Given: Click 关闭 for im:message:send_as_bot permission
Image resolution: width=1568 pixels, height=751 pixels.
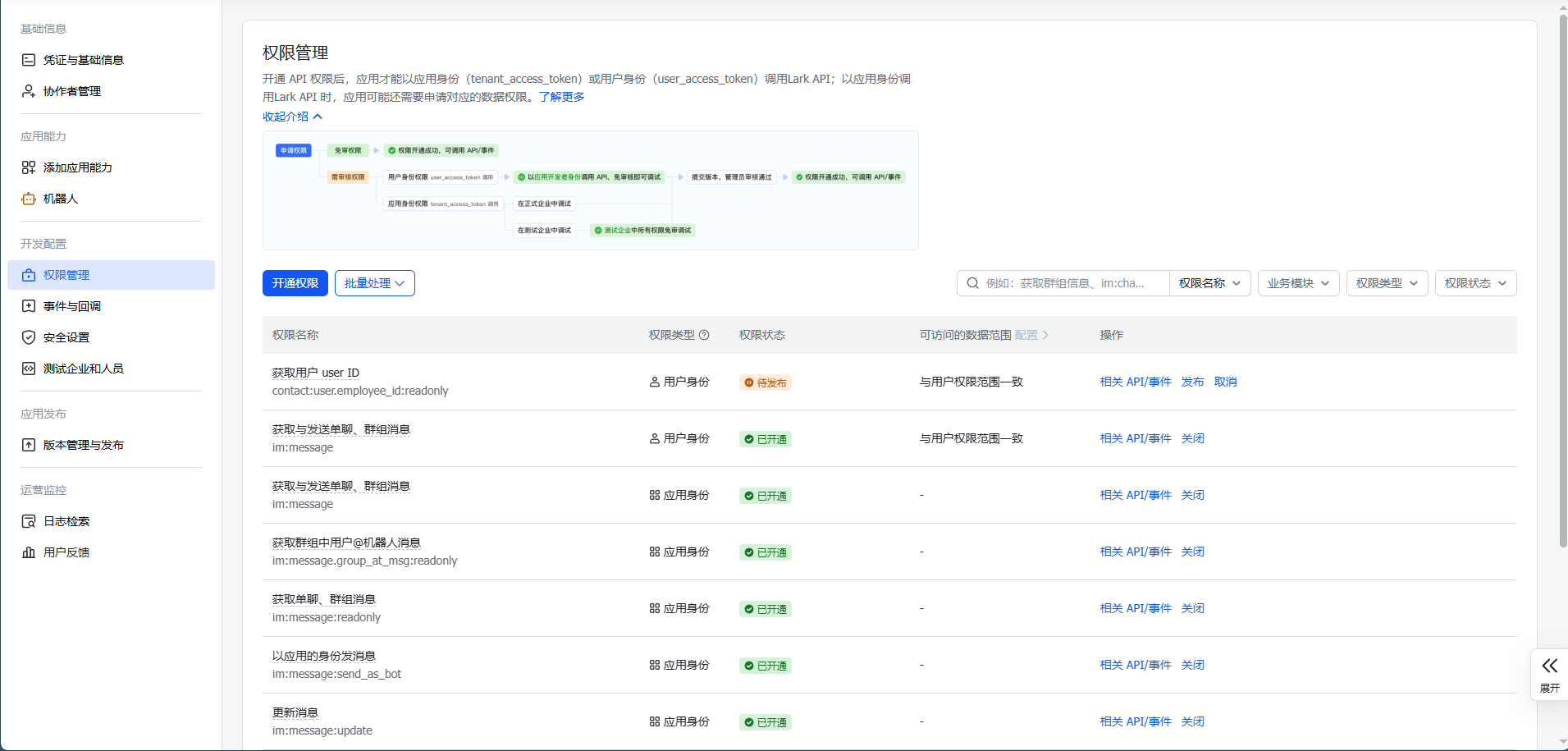Looking at the screenshot, I should pyautogui.click(x=1192, y=665).
